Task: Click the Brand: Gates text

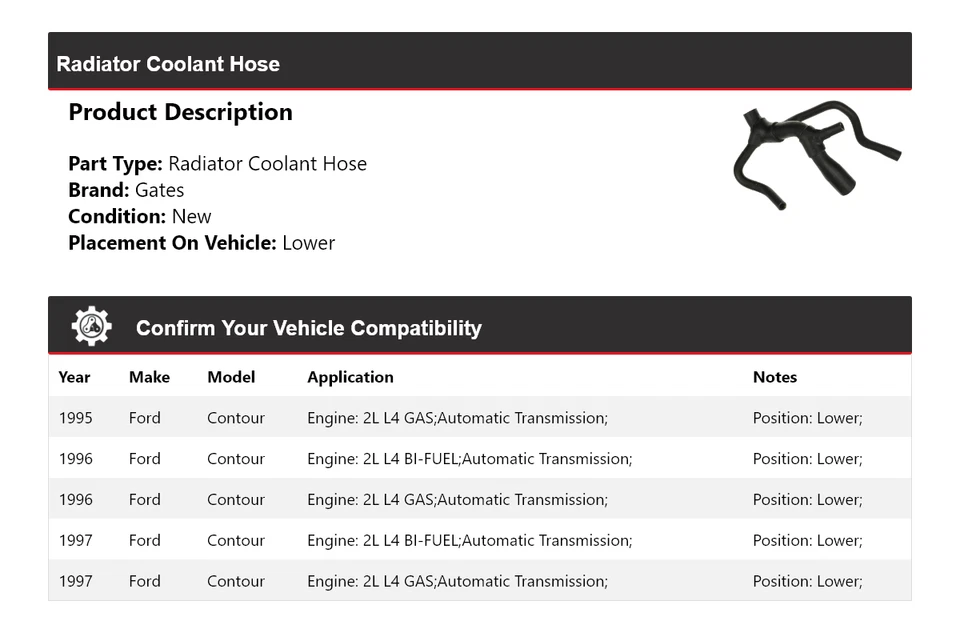Action: click(x=126, y=190)
